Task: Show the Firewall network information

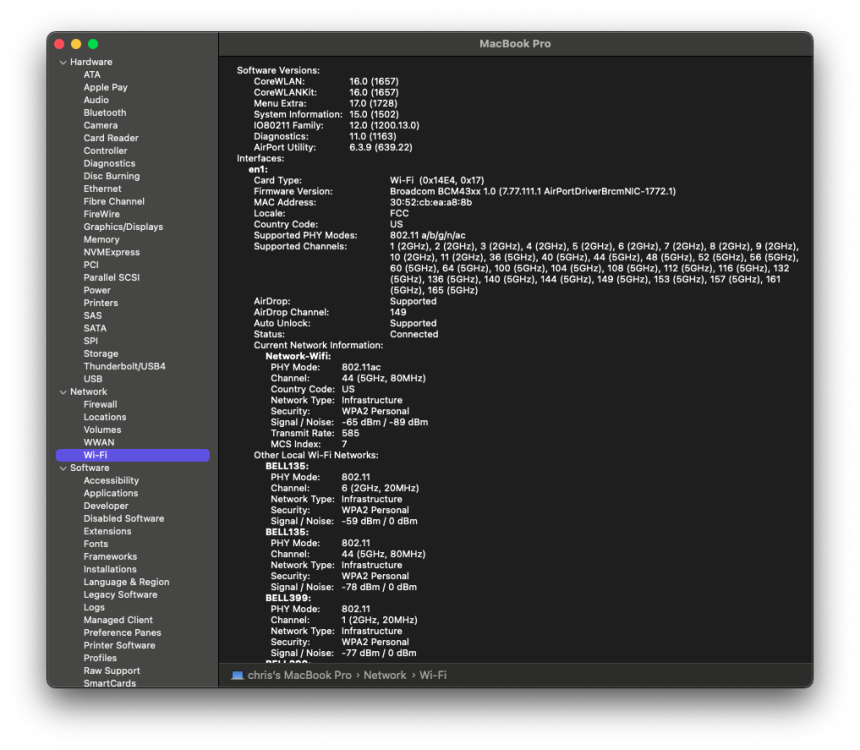Action: 100,404
